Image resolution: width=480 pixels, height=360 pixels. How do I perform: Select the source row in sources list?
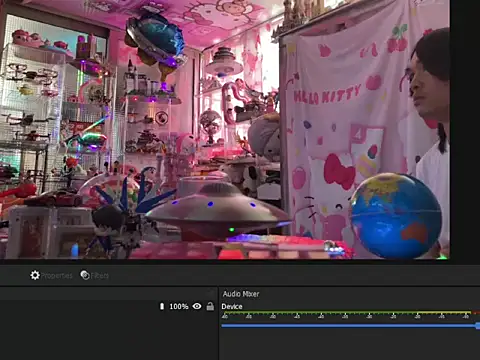tap(109, 306)
